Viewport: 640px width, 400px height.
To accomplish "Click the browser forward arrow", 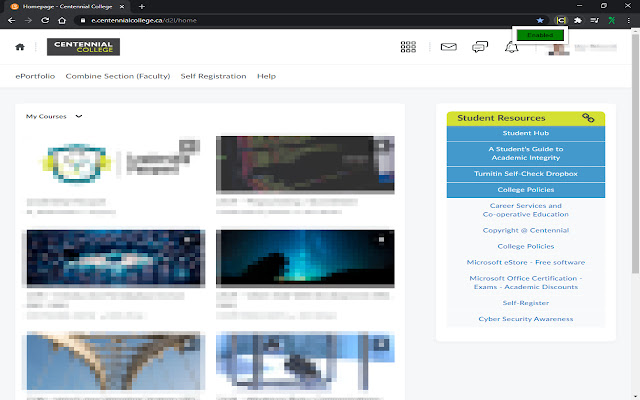I will [28, 20].
